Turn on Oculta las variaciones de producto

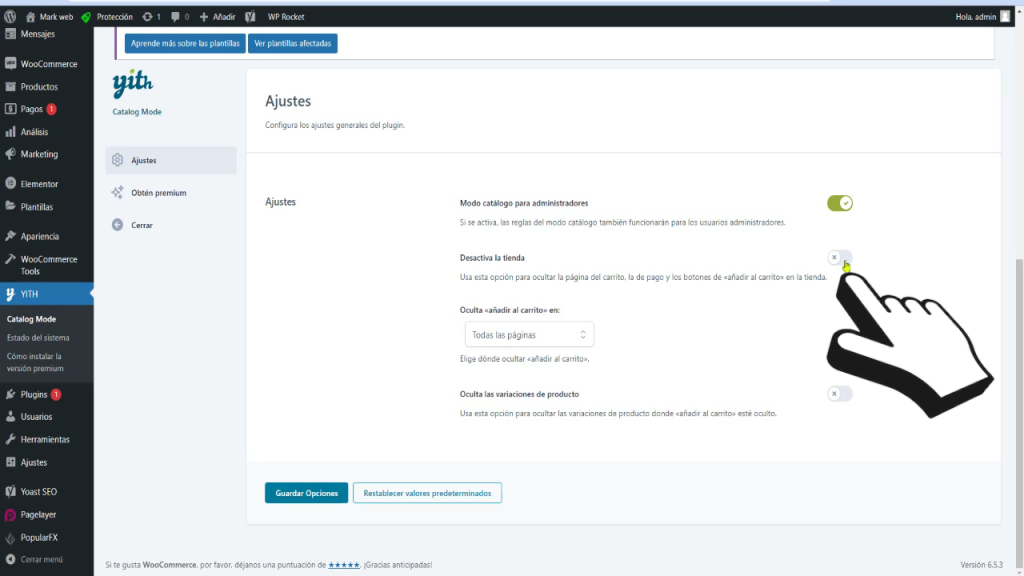[x=840, y=393]
